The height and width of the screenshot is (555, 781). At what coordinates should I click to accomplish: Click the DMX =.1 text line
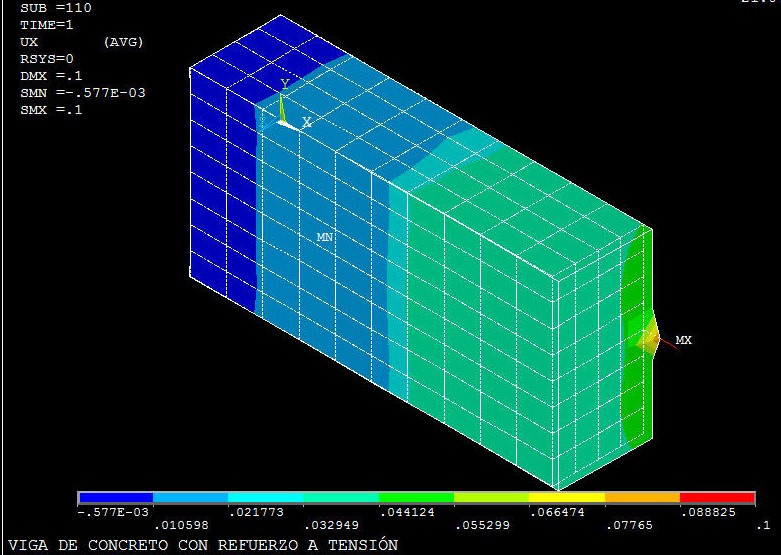[51, 76]
